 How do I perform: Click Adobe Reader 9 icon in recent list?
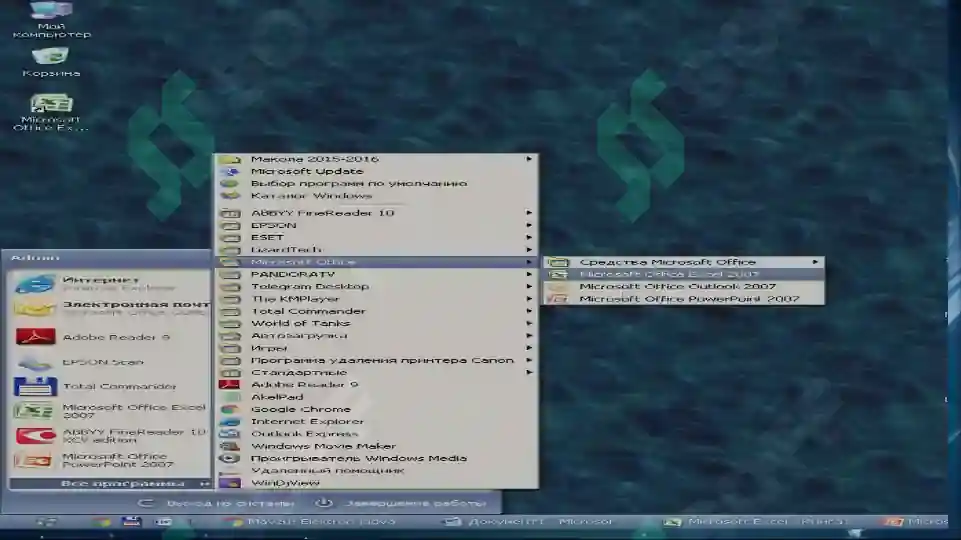[35, 337]
